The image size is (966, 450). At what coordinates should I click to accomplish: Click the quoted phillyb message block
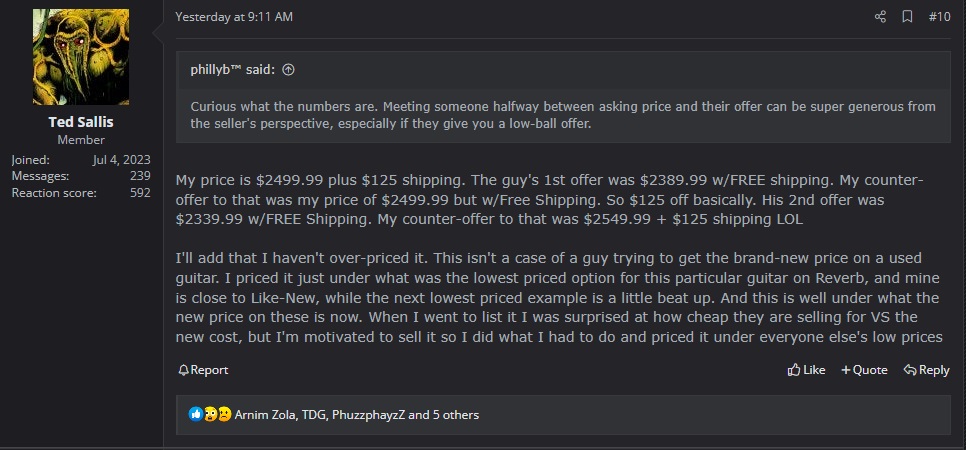562,115
